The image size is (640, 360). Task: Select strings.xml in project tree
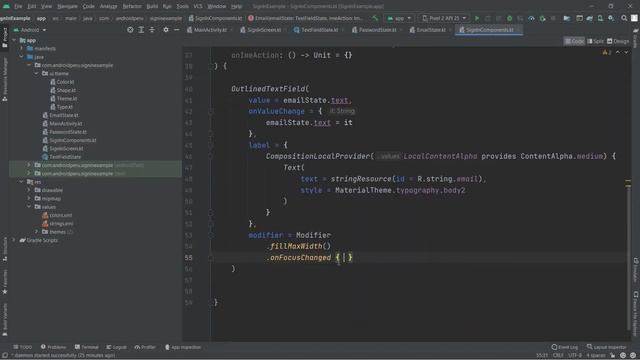coord(61,224)
